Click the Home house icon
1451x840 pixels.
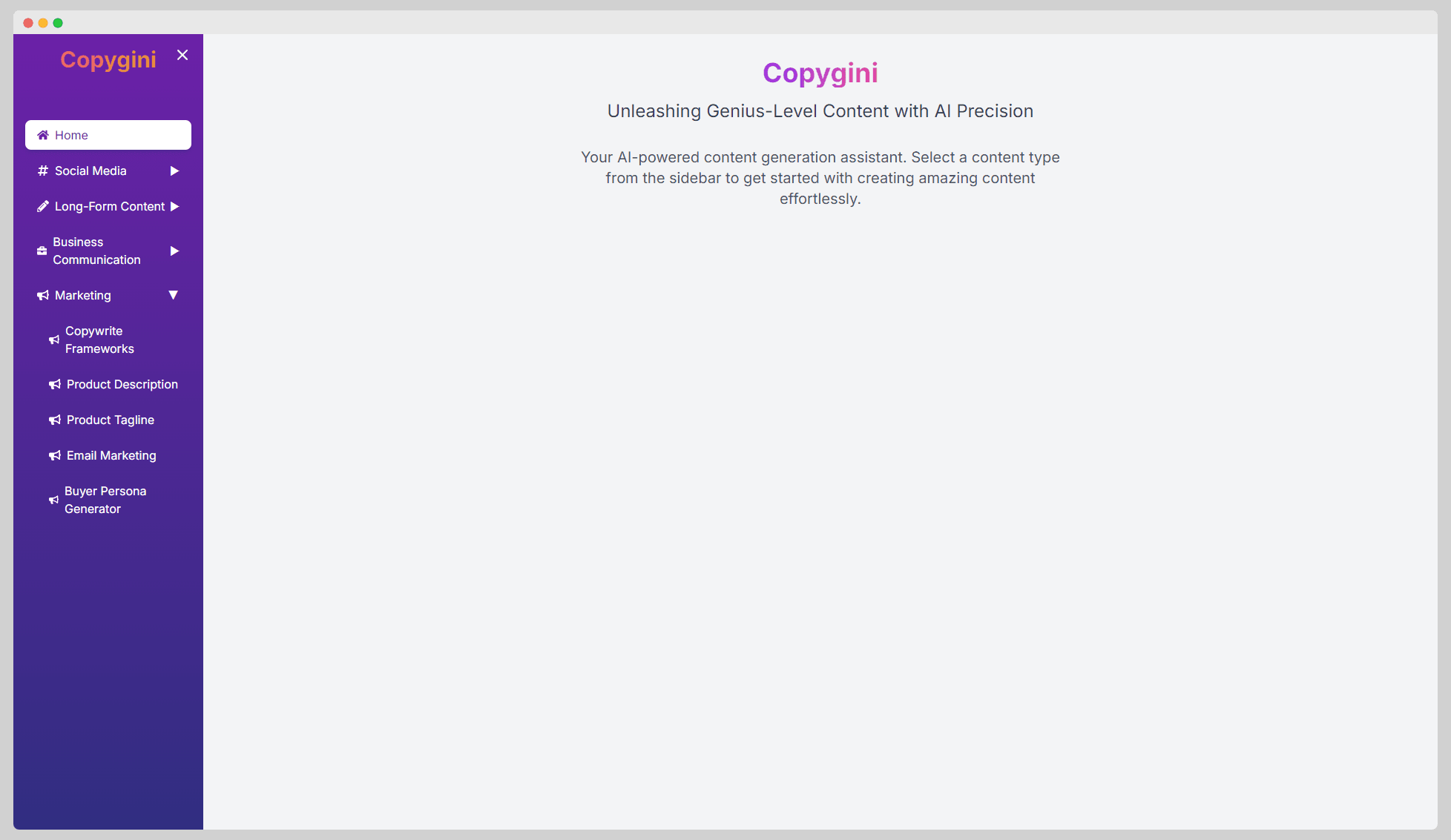(43, 135)
